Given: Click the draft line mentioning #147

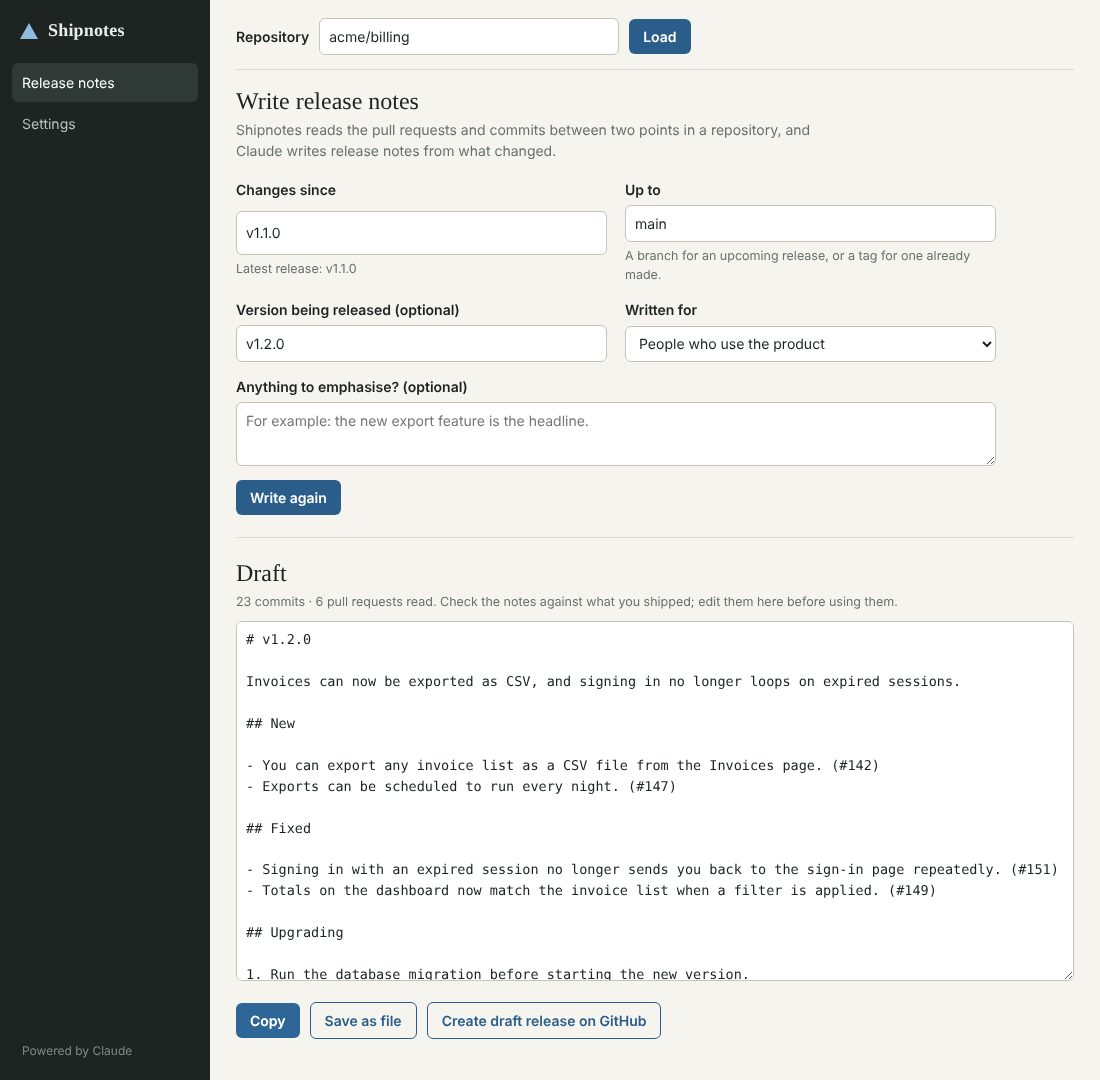Looking at the screenshot, I should click(461, 787).
